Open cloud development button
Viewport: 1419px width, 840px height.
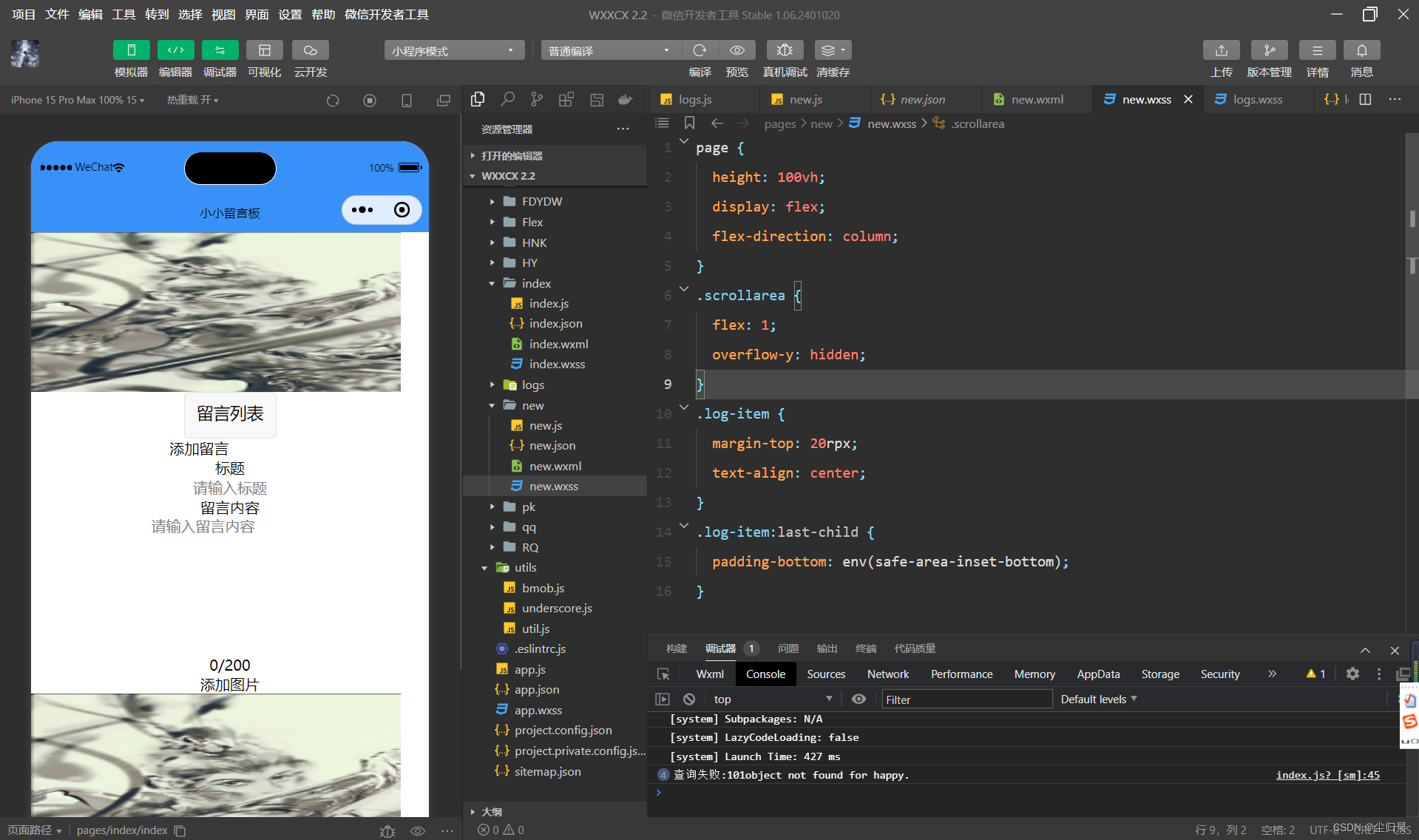coord(310,50)
